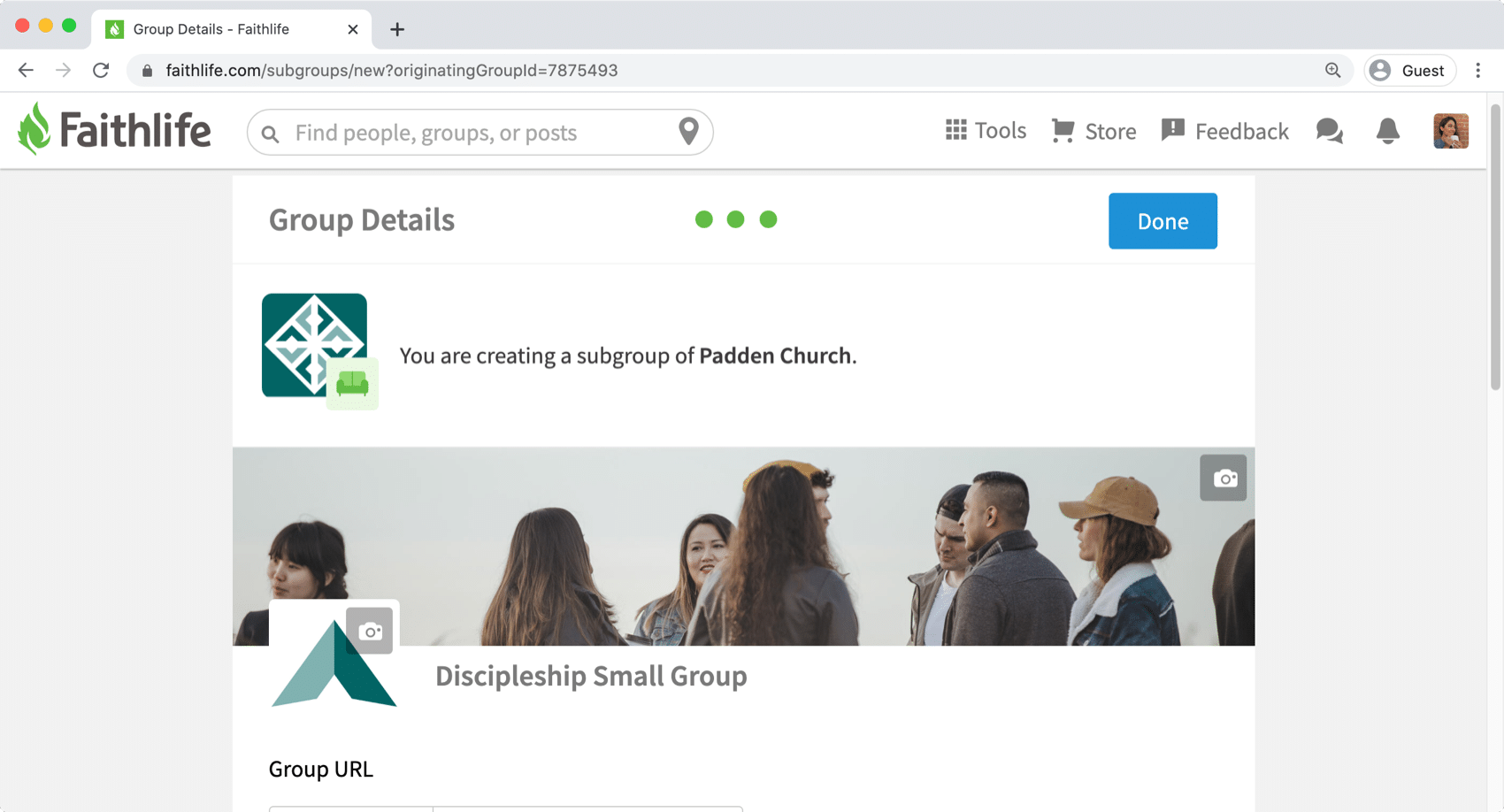Open the Tools grid menu
The width and height of the screenshot is (1504, 812).
pyautogui.click(x=986, y=131)
